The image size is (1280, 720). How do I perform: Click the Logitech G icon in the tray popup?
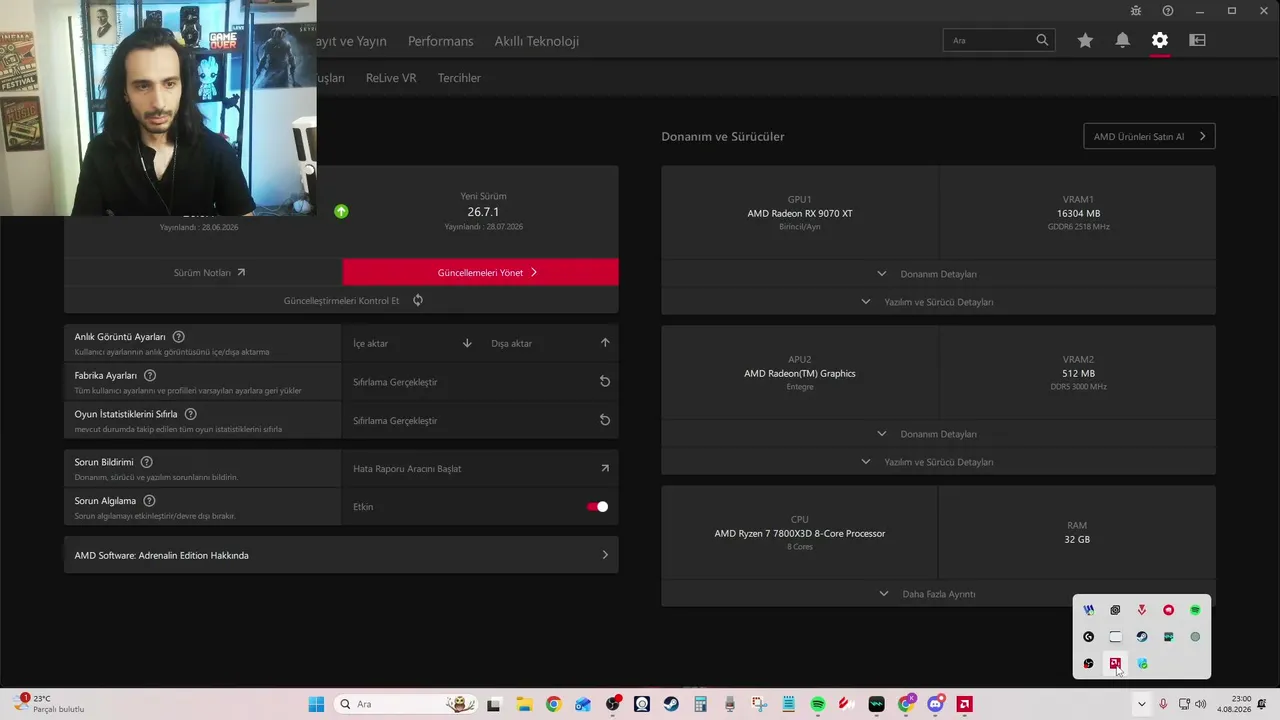pos(1089,637)
